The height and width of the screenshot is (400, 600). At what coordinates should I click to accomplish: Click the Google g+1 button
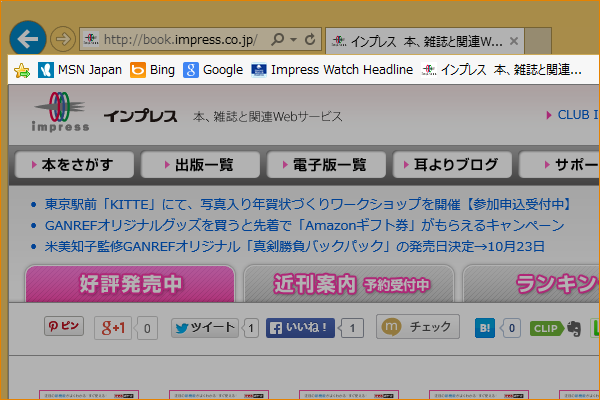pos(113,328)
